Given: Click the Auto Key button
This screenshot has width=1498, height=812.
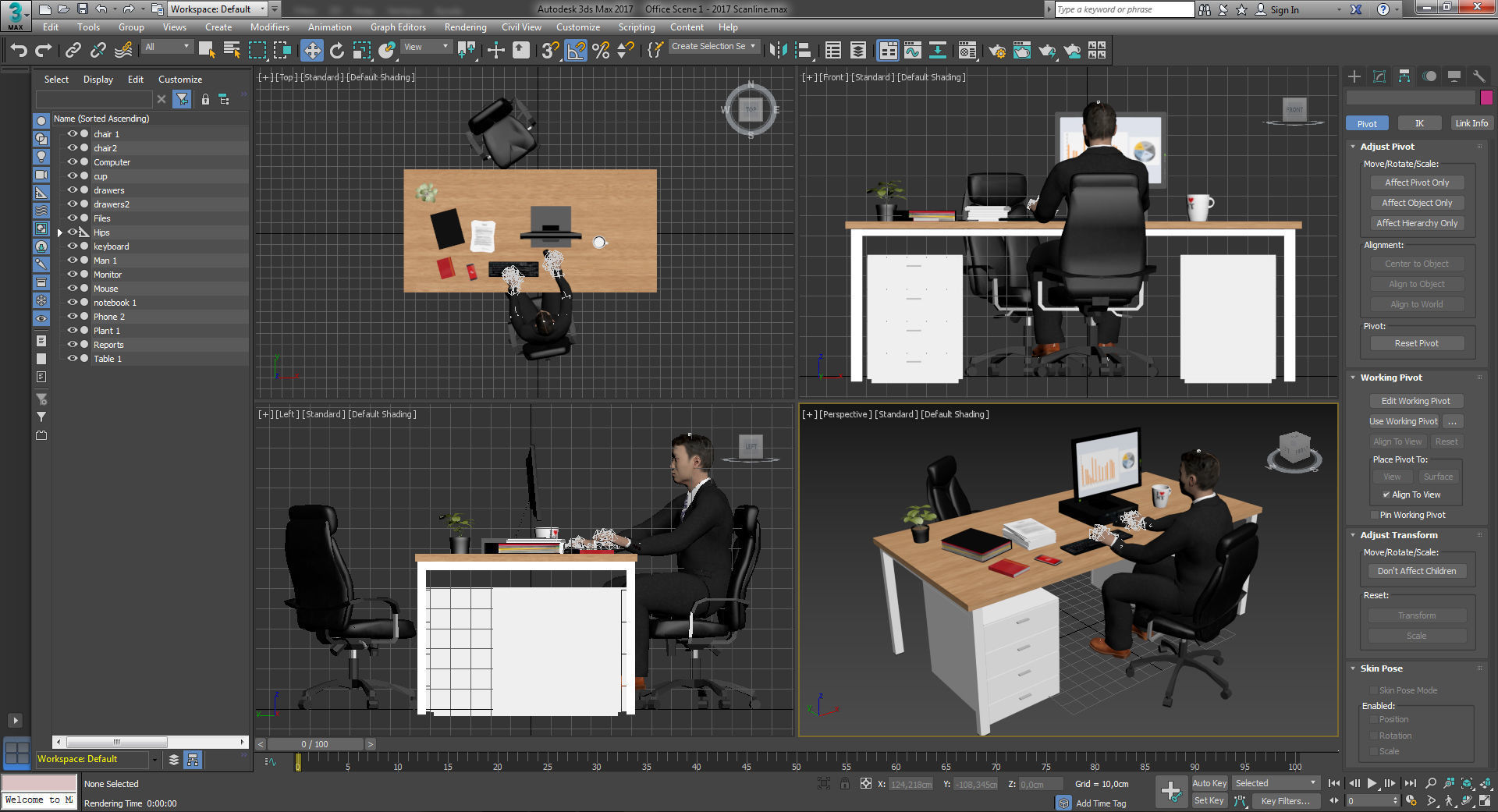Looking at the screenshot, I should pos(1209,783).
